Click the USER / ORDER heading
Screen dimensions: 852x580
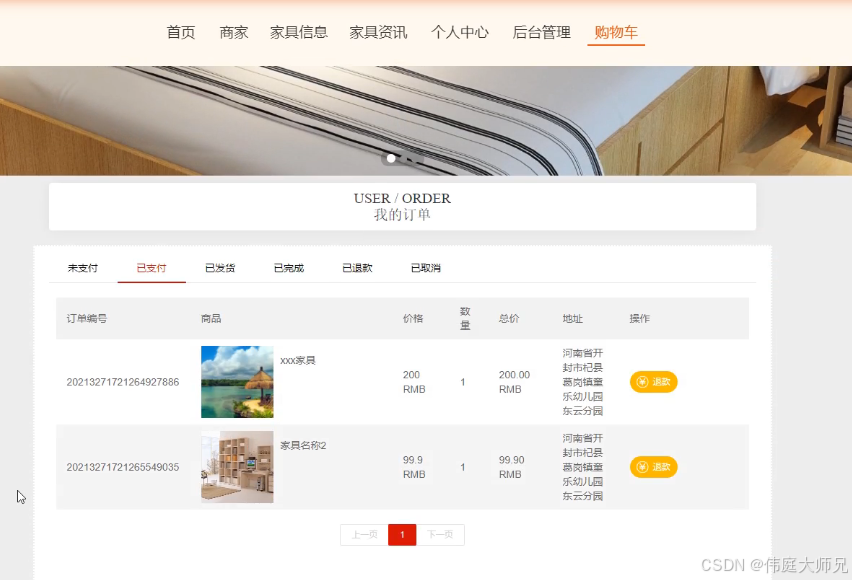pos(402,198)
